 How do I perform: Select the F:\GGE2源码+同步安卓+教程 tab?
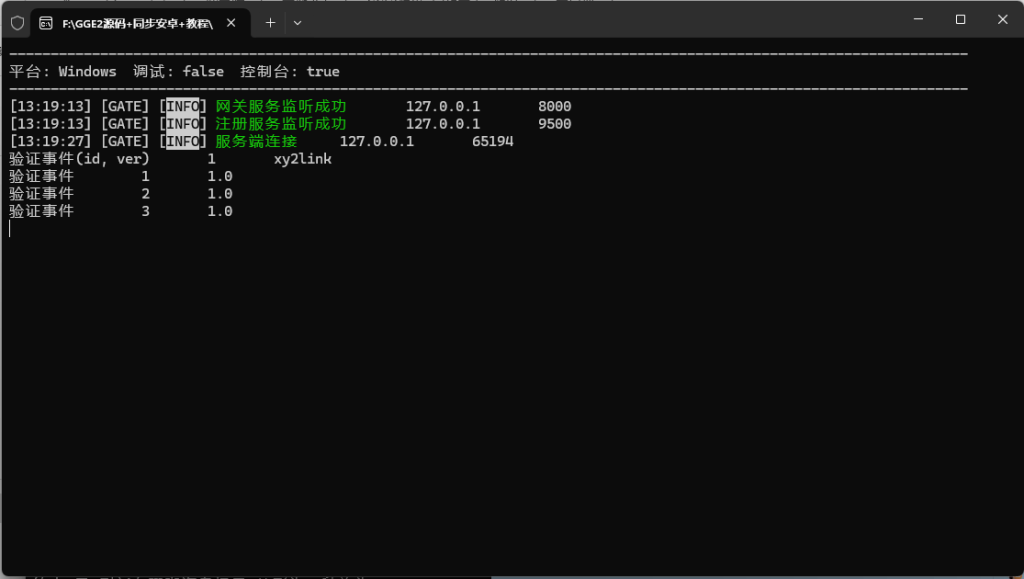[137, 22]
